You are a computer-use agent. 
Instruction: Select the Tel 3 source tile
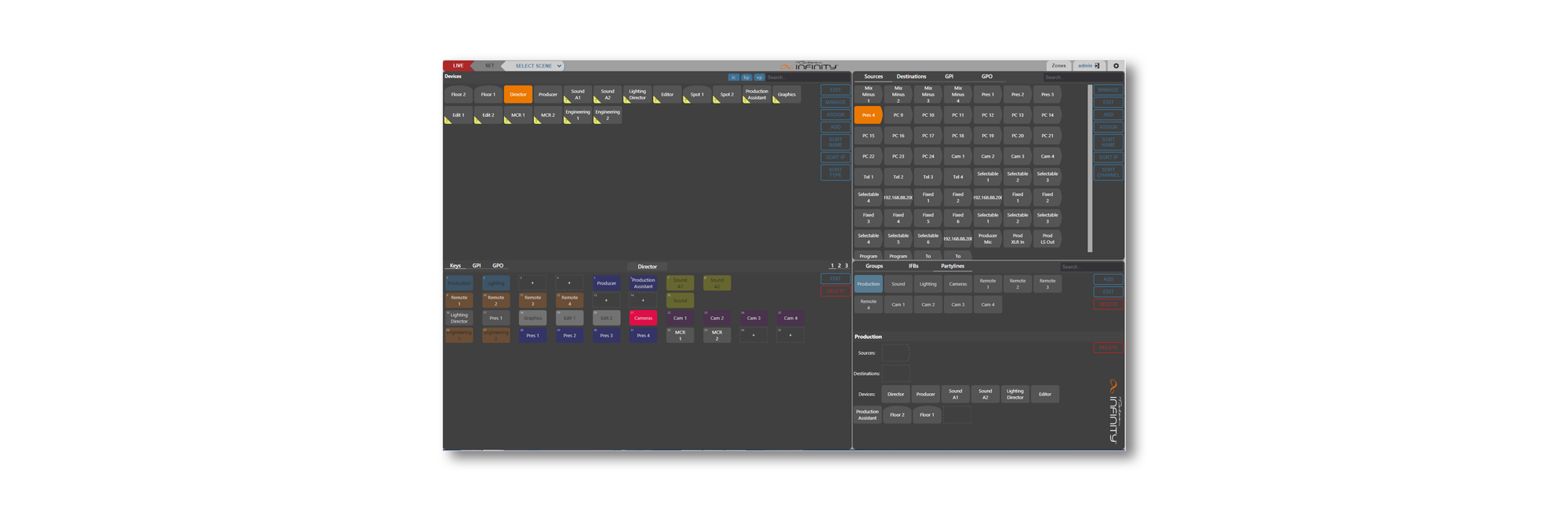click(927, 177)
